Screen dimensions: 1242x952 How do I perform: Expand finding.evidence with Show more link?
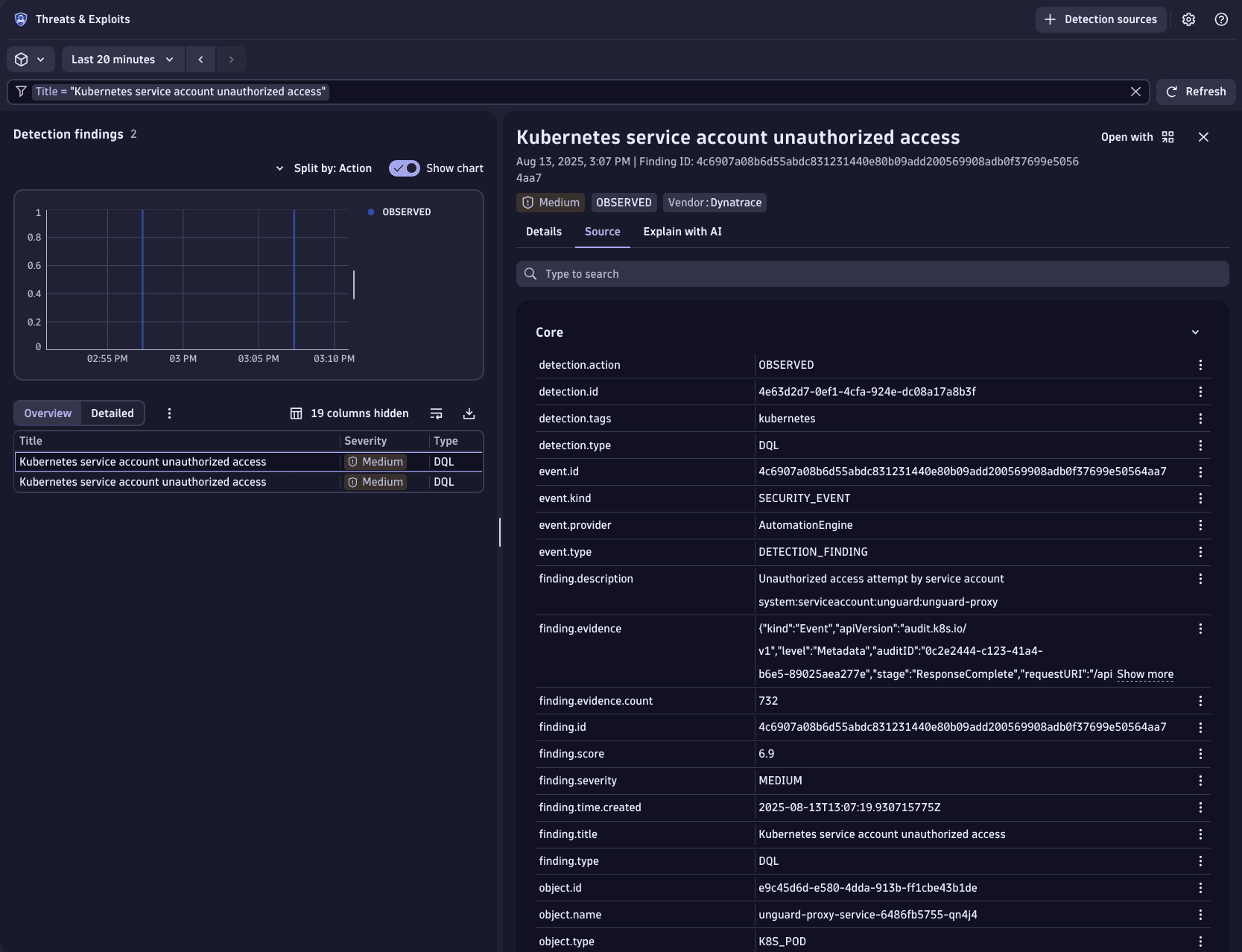[1145, 674]
